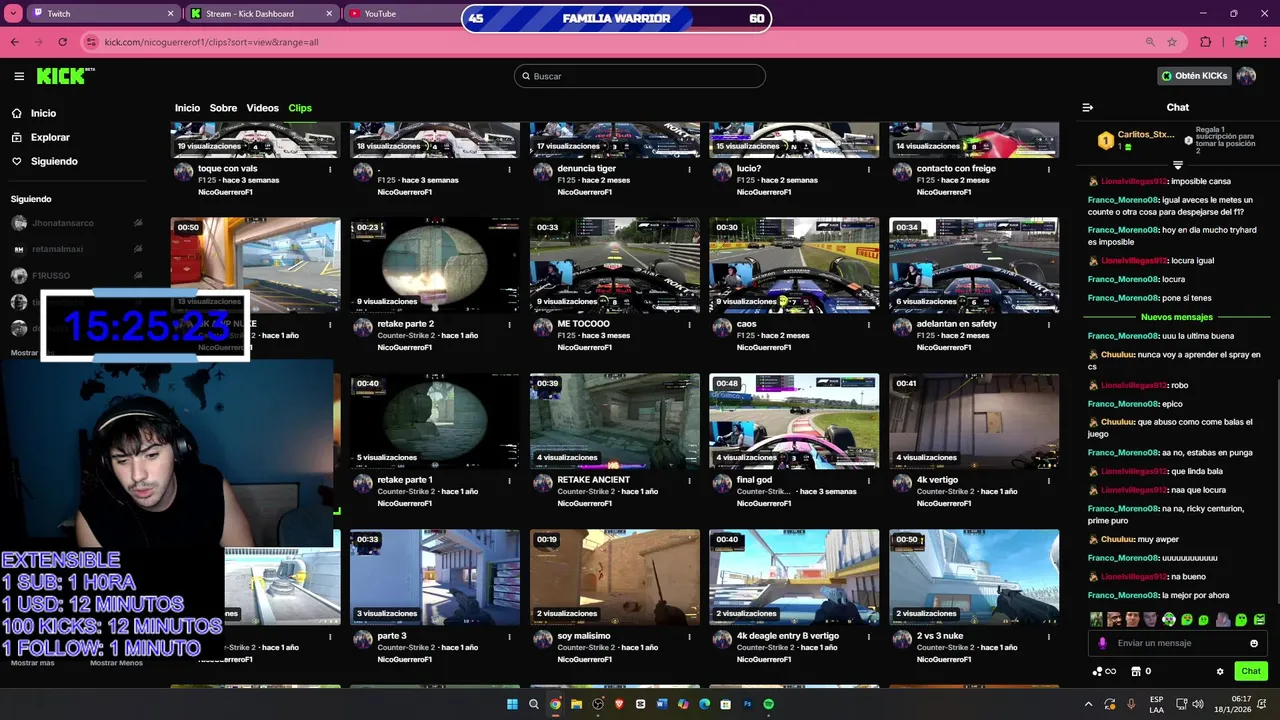Open chat settings gear icon
Viewport: 1280px width, 720px height.
(1220, 672)
